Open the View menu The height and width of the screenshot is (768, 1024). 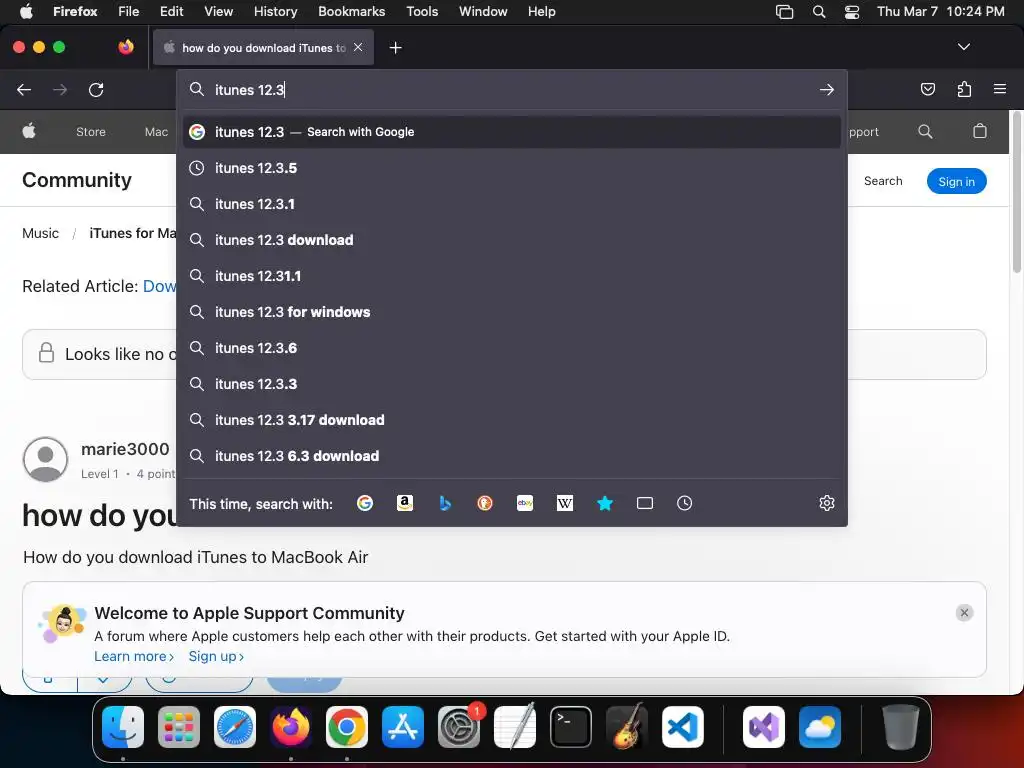pos(218,11)
